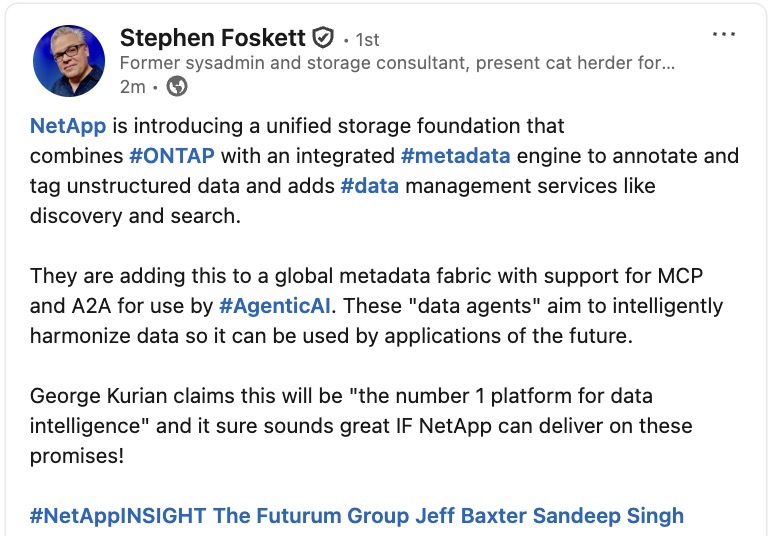Open the #metadata hashtag

coord(455,156)
